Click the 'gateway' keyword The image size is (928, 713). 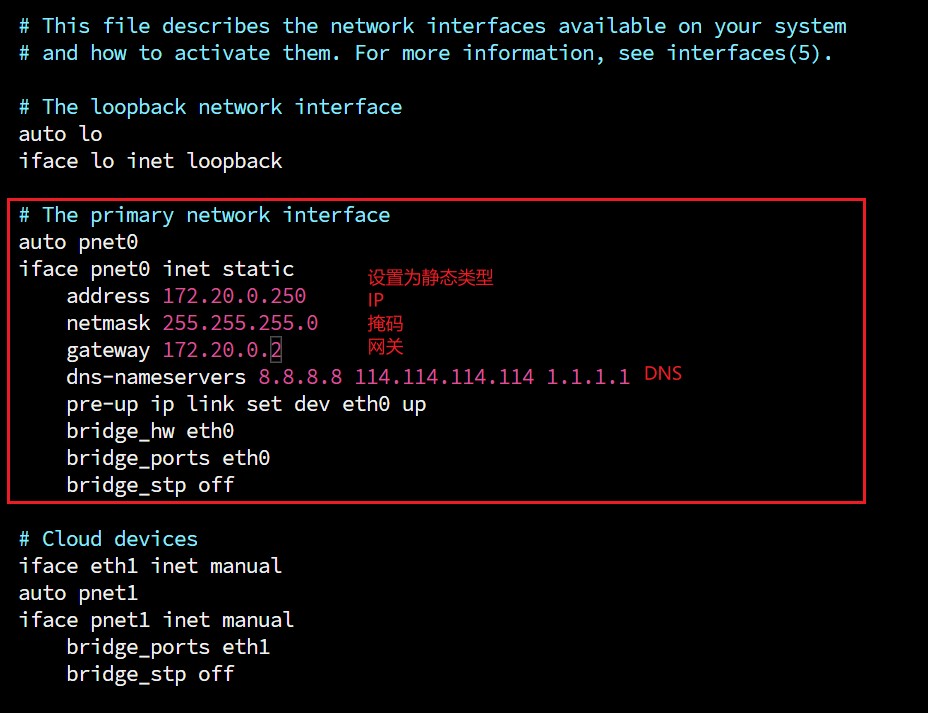pos(108,350)
